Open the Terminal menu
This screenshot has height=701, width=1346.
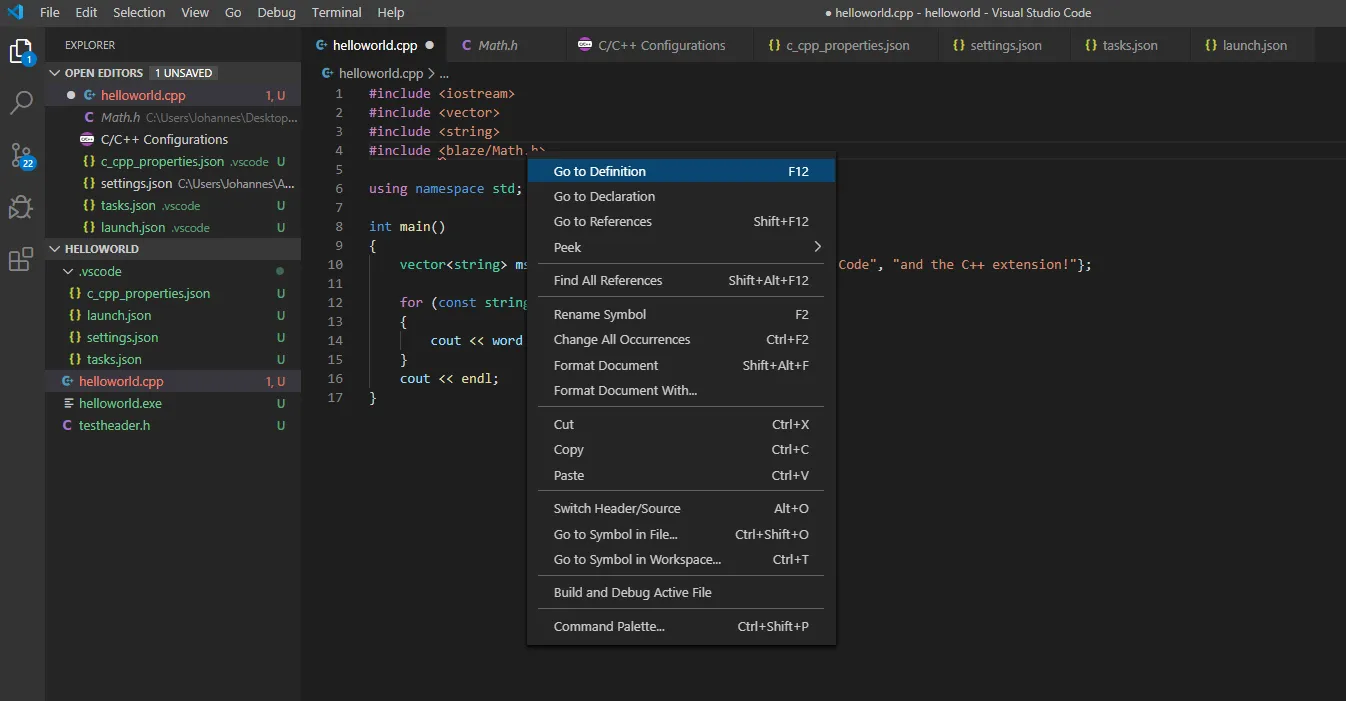pos(336,13)
